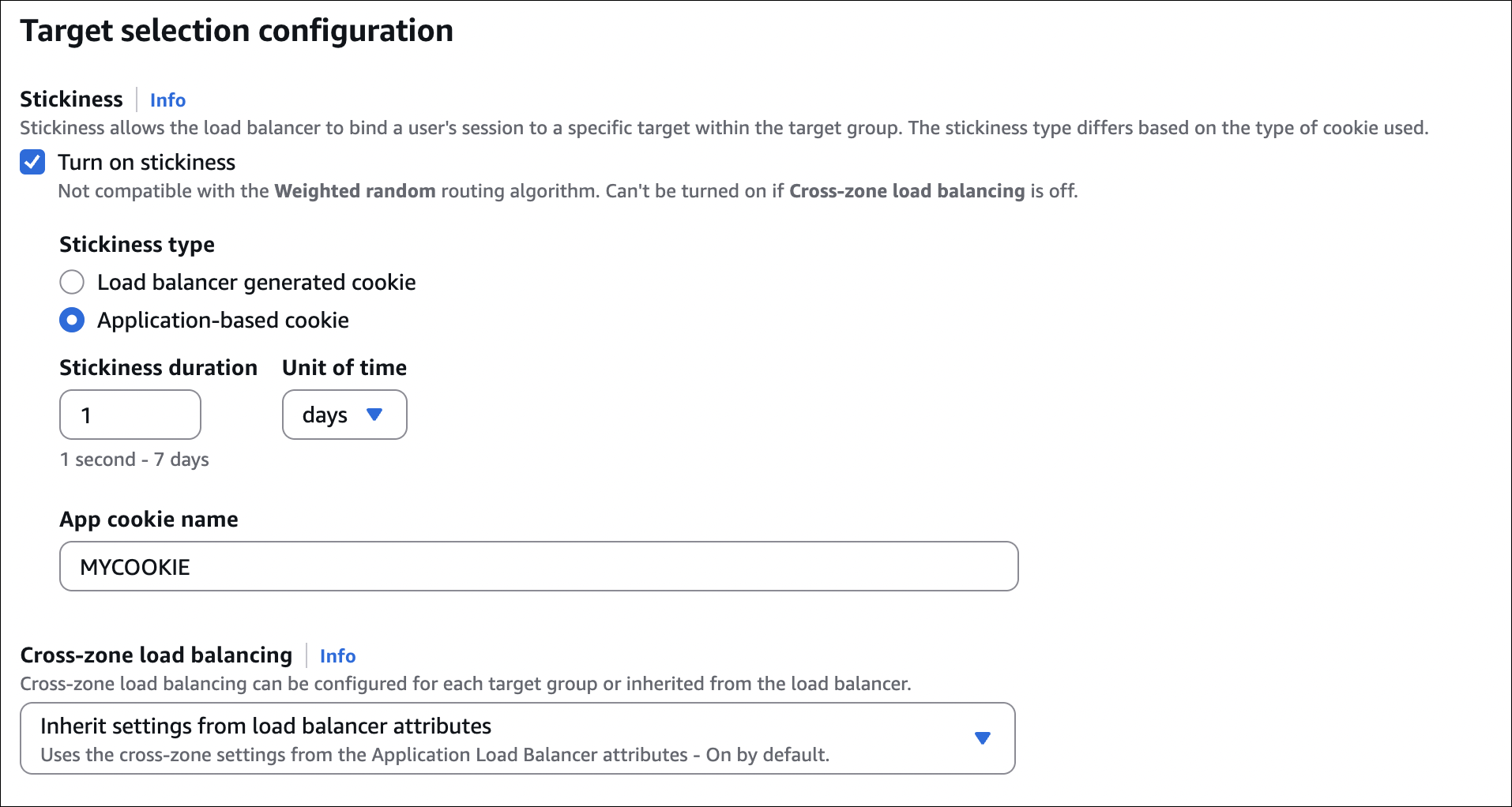This screenshot has height=807, width=1512.
Task: Click the arrow icon on Cross-zone dropdown
Action: (x=982, y=738)
